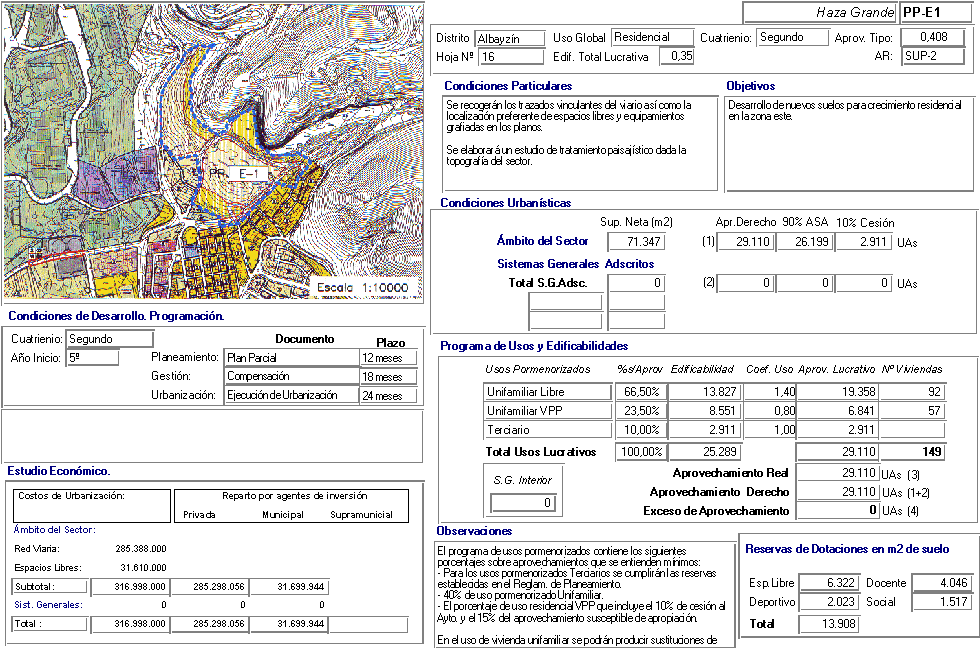Viewport: 980px width, 648px height.
Task: Select the Hoja Nº field
Action: (508, 57)
